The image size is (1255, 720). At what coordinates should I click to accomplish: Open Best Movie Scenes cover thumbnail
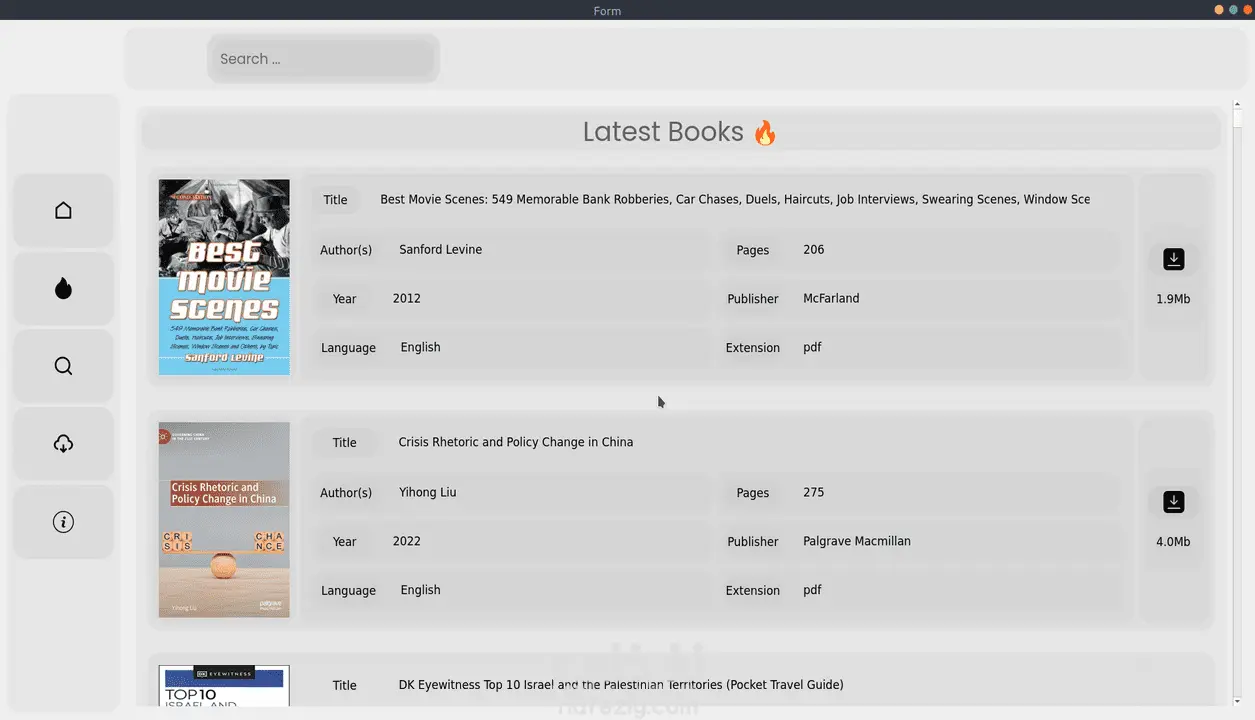coord(224,277)
